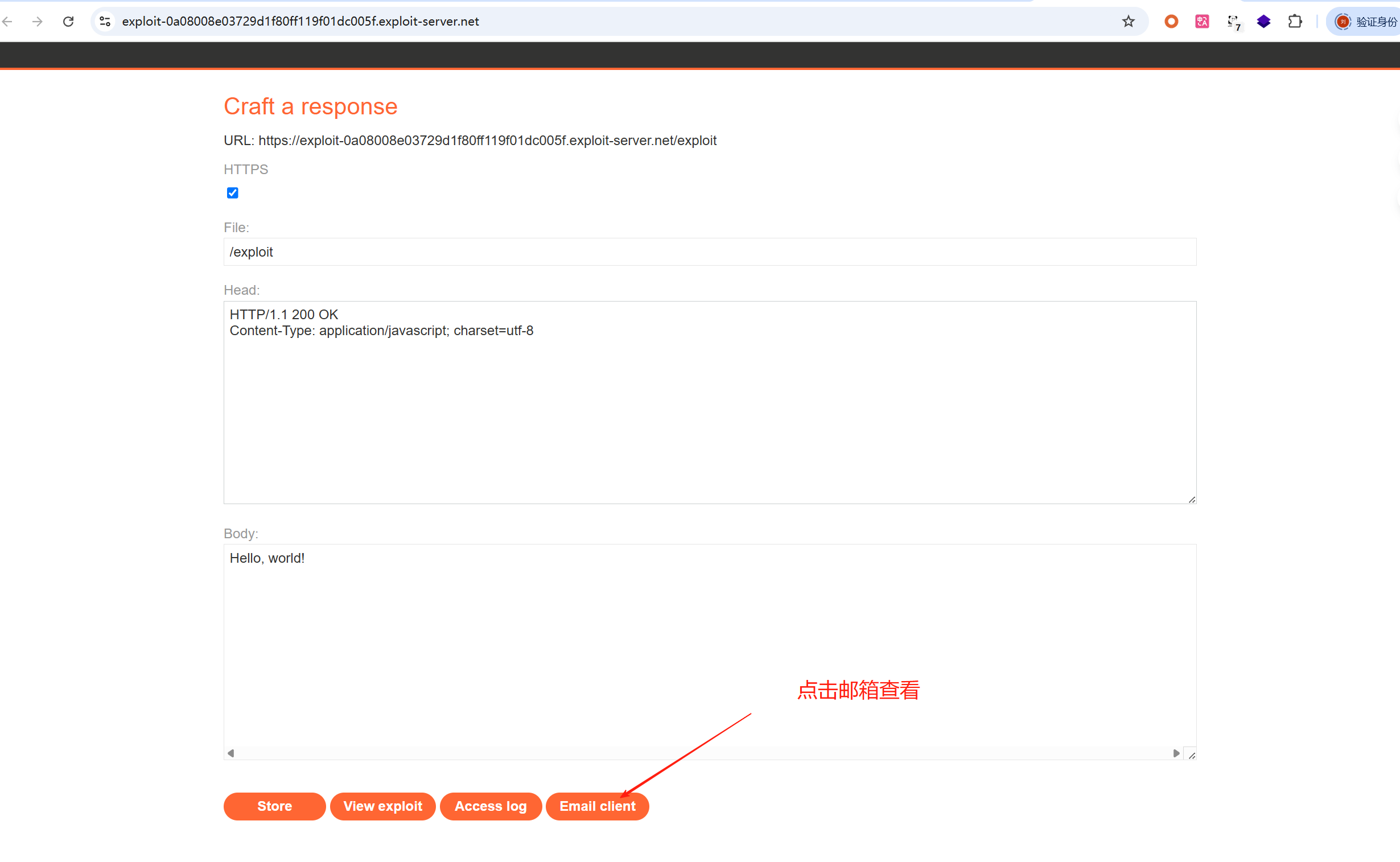The image size is (1400, 862).
Task: Click the Body scrollbar right arrow
Action: [x=1176, y=753]
